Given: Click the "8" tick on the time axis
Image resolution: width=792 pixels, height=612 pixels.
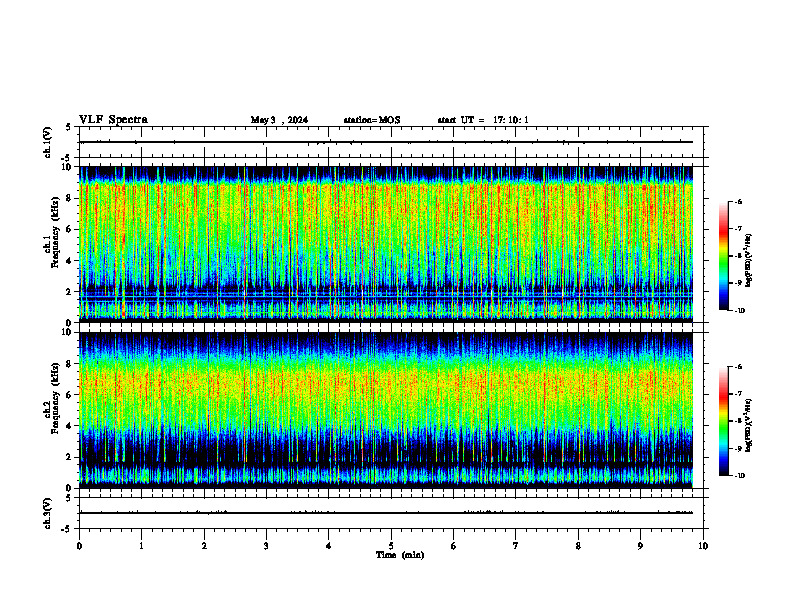Looking at the screenshot, I should 578,546.
